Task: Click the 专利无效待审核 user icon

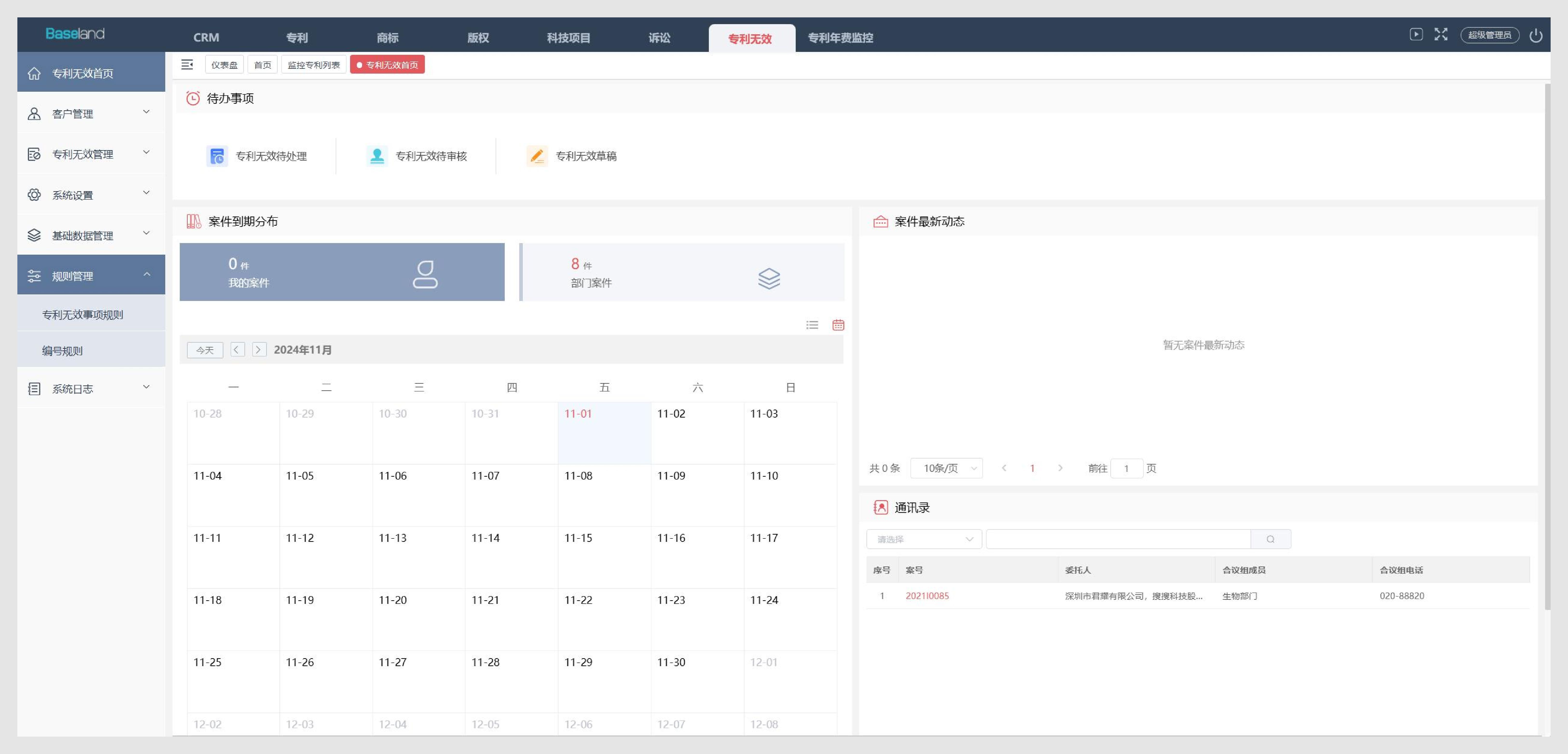Action: click(x=377, y=156)
